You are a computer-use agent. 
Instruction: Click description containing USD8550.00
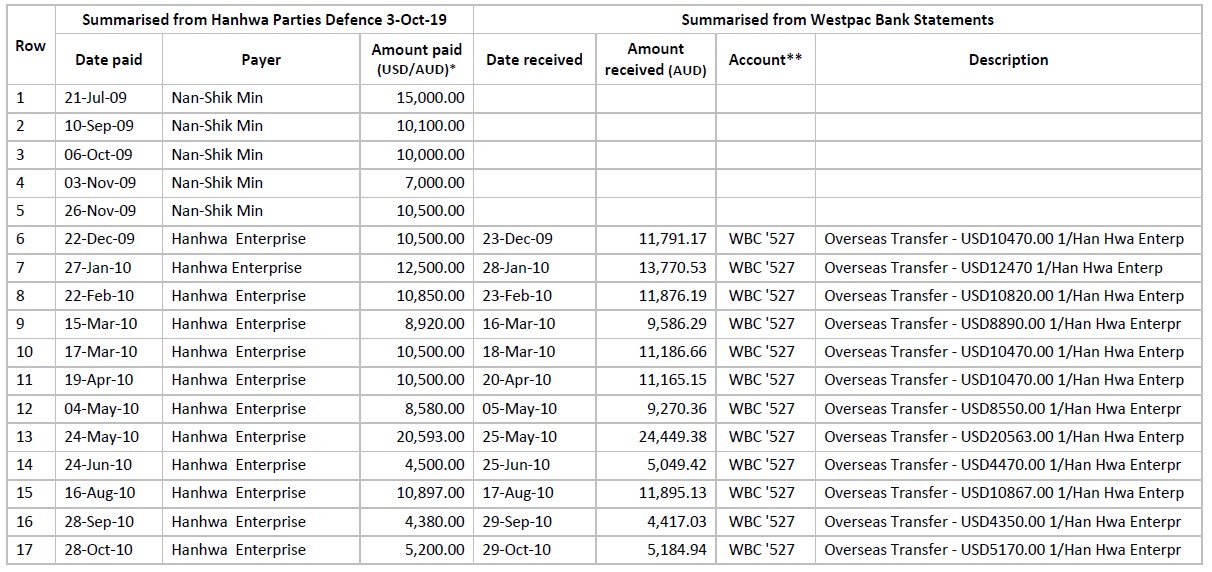[x=1003, y=408]
